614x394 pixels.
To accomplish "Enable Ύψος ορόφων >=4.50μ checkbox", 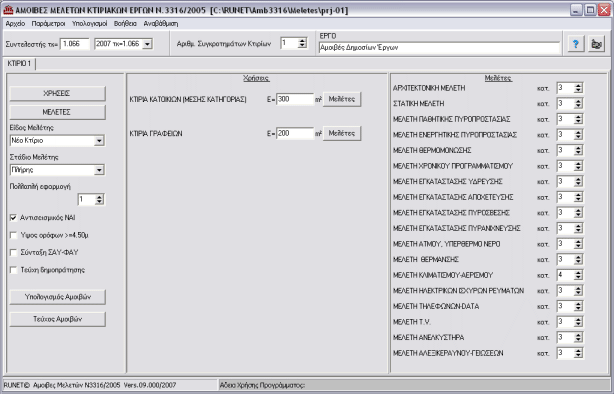I will tap(14, 235).
